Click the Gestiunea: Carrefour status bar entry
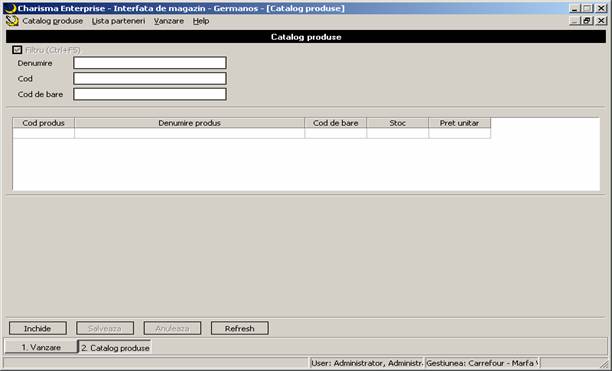The width and height of the screenshot is (612, 371). point(482,363)
